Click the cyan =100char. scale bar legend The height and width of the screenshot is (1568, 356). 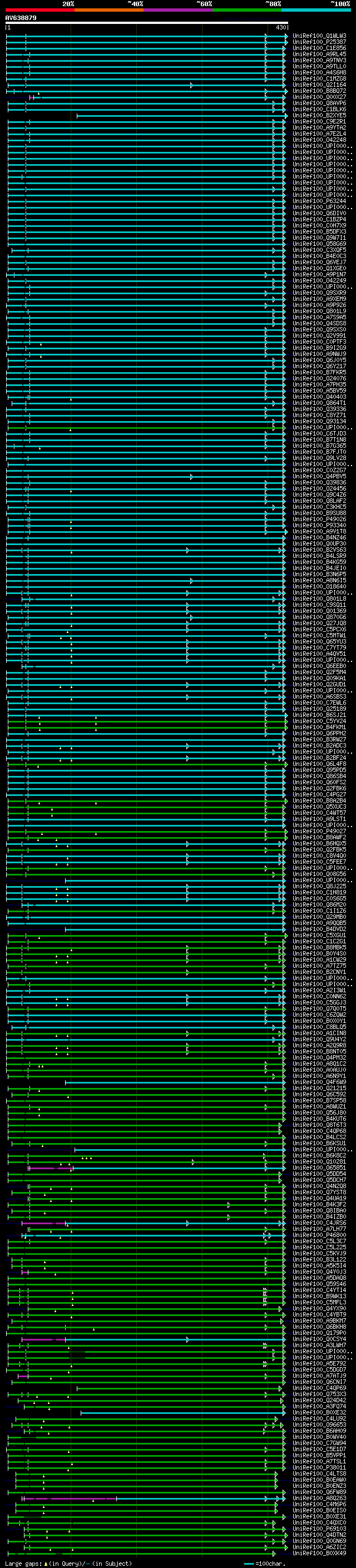coord(248,1564)
